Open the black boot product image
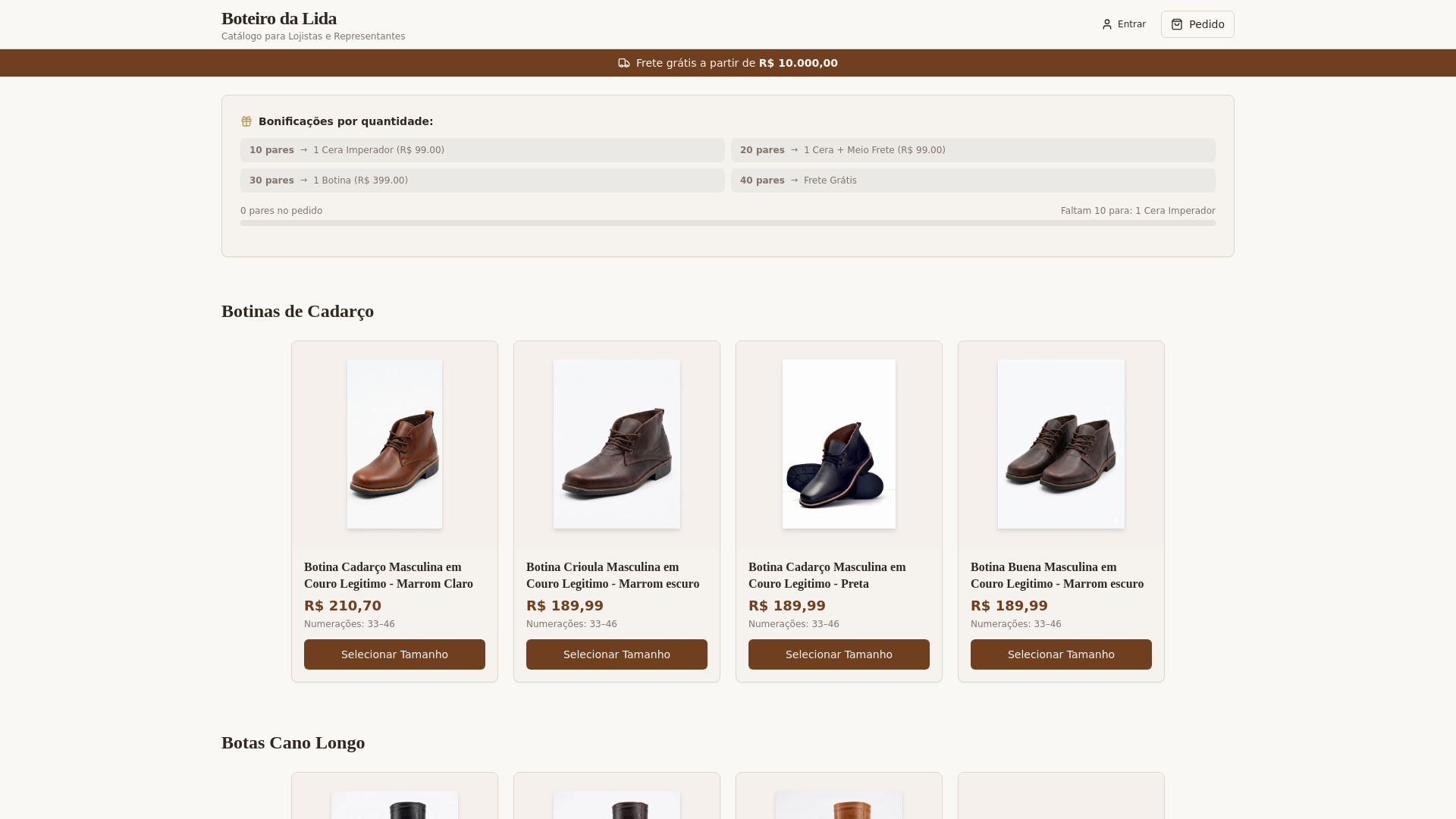Screen dimensions: 1456x819 (x=839, y=444)
